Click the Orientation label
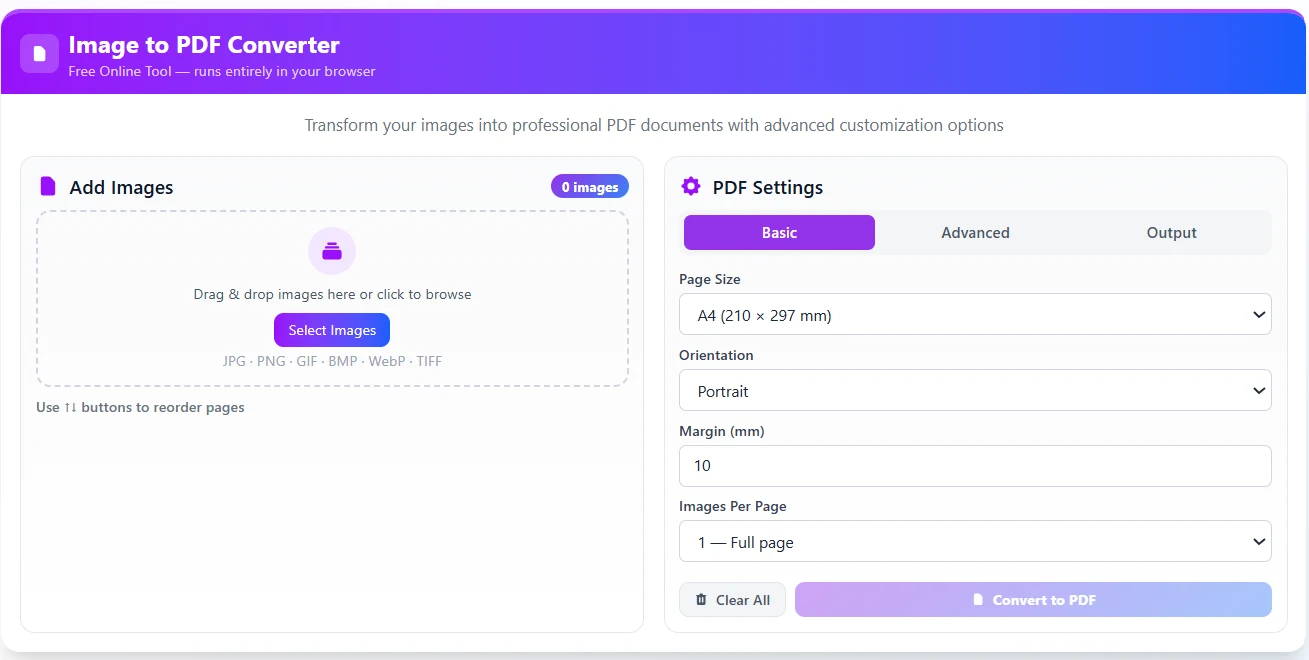The width and height of the screenshot is (1309, 660). (x=716, y=355)
